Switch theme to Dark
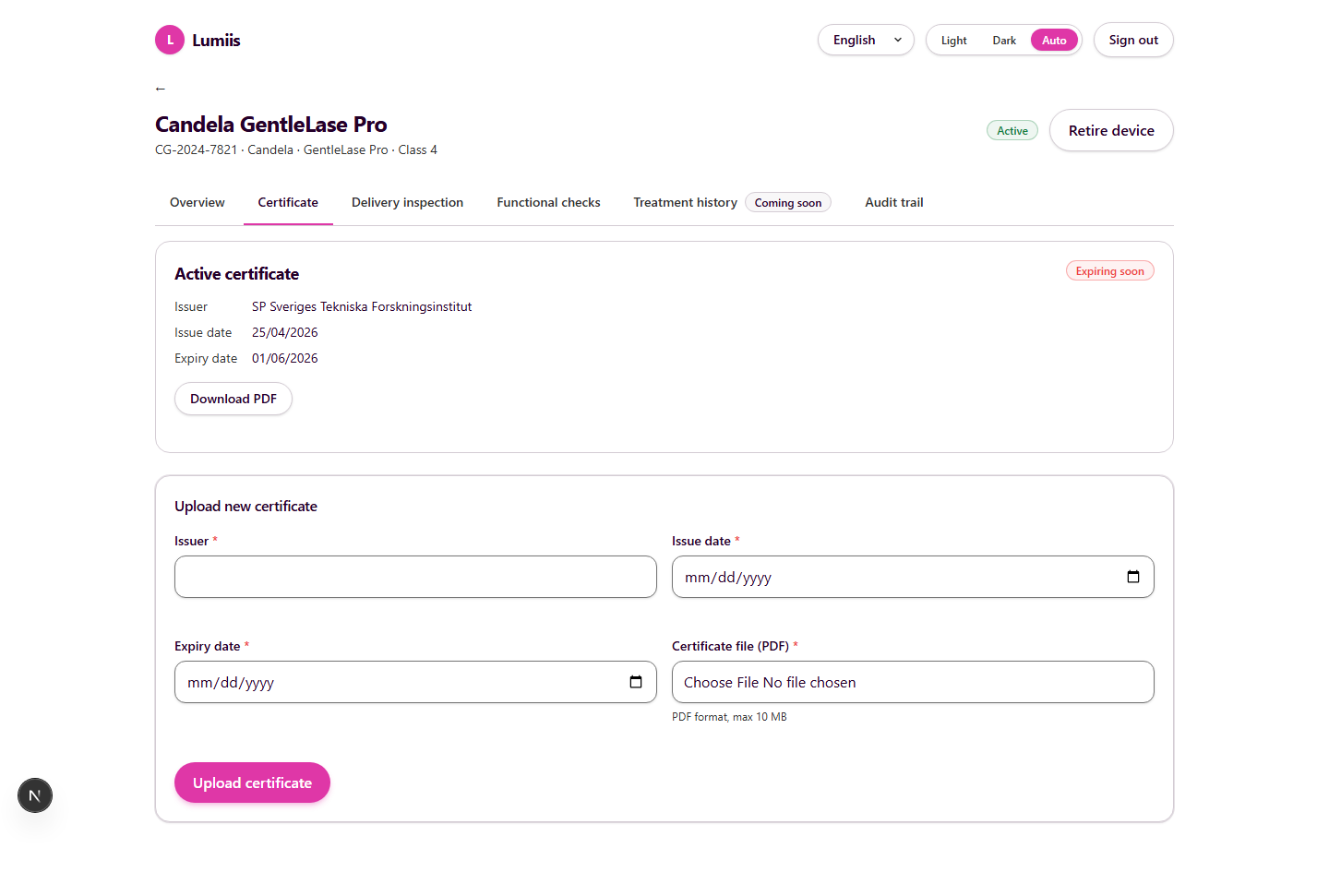The image size is (1329, 896). [x=1004, y=41]
